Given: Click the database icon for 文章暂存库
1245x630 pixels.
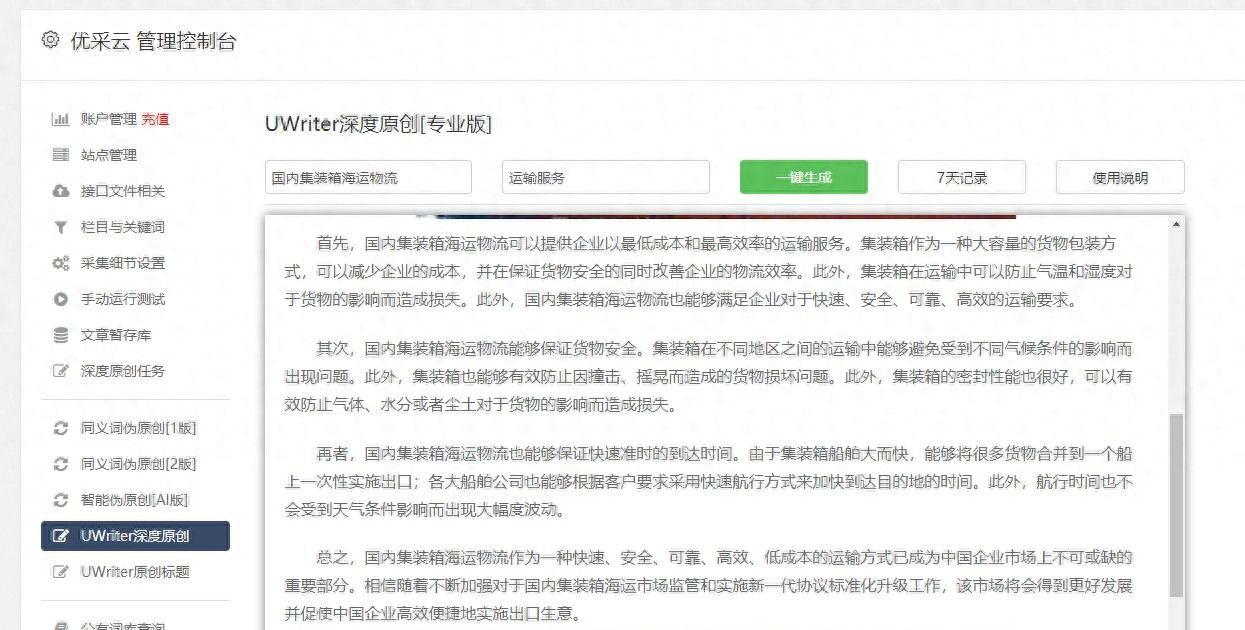Looking at the screenshot, I should coord(60,335).
